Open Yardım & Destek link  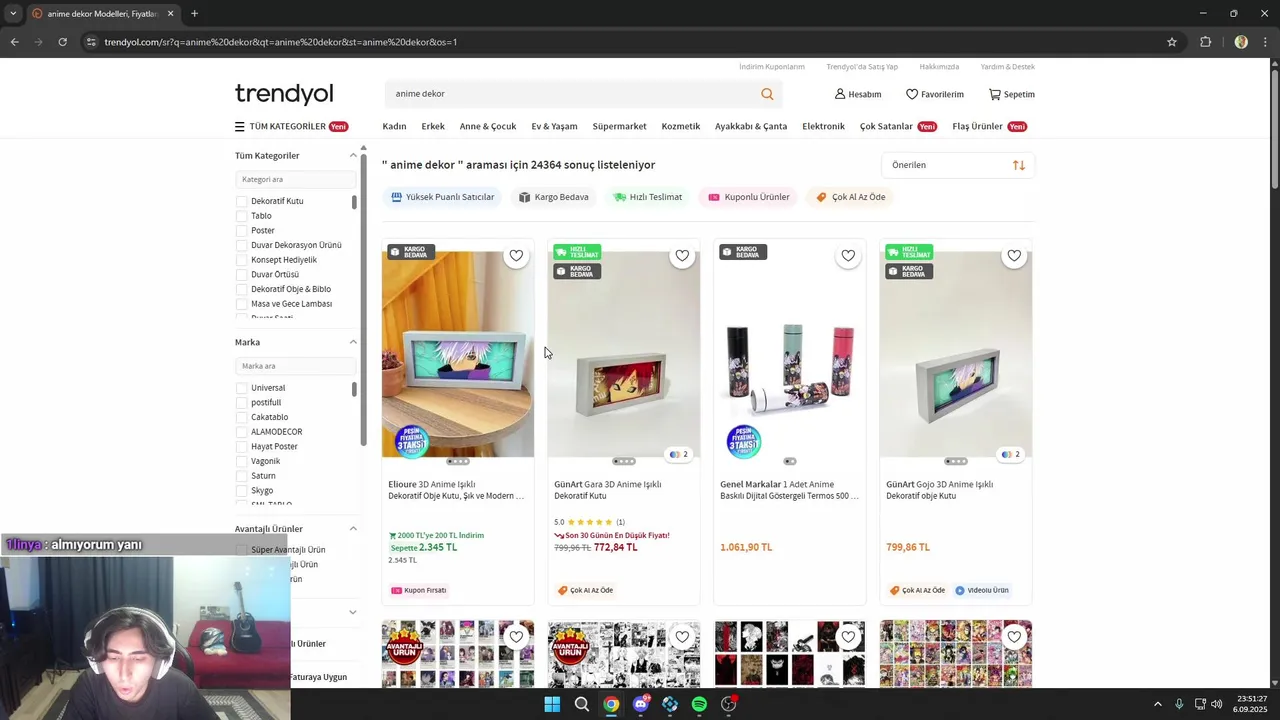1008,67
